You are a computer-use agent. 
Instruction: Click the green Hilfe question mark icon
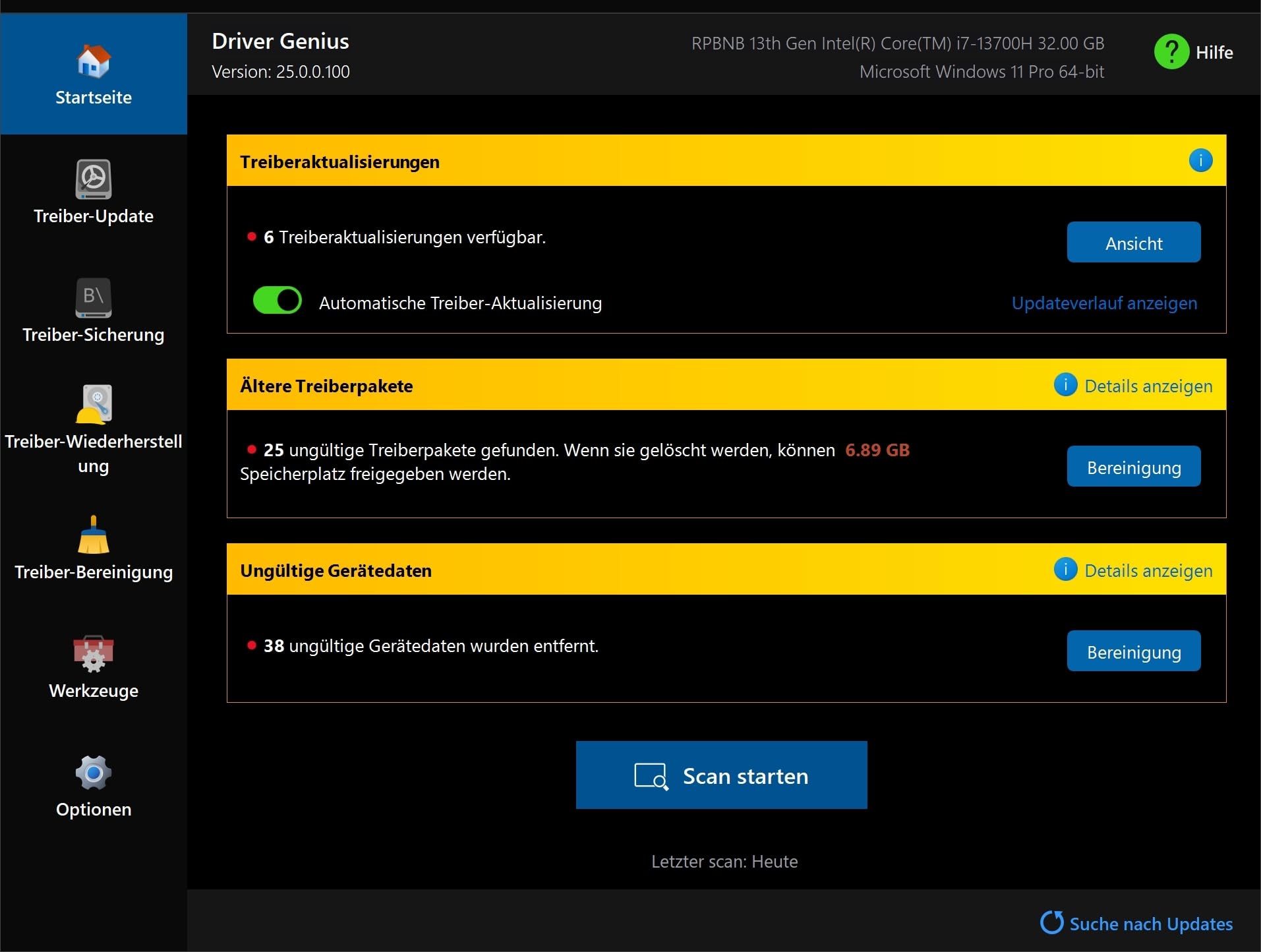point(1171,51)
